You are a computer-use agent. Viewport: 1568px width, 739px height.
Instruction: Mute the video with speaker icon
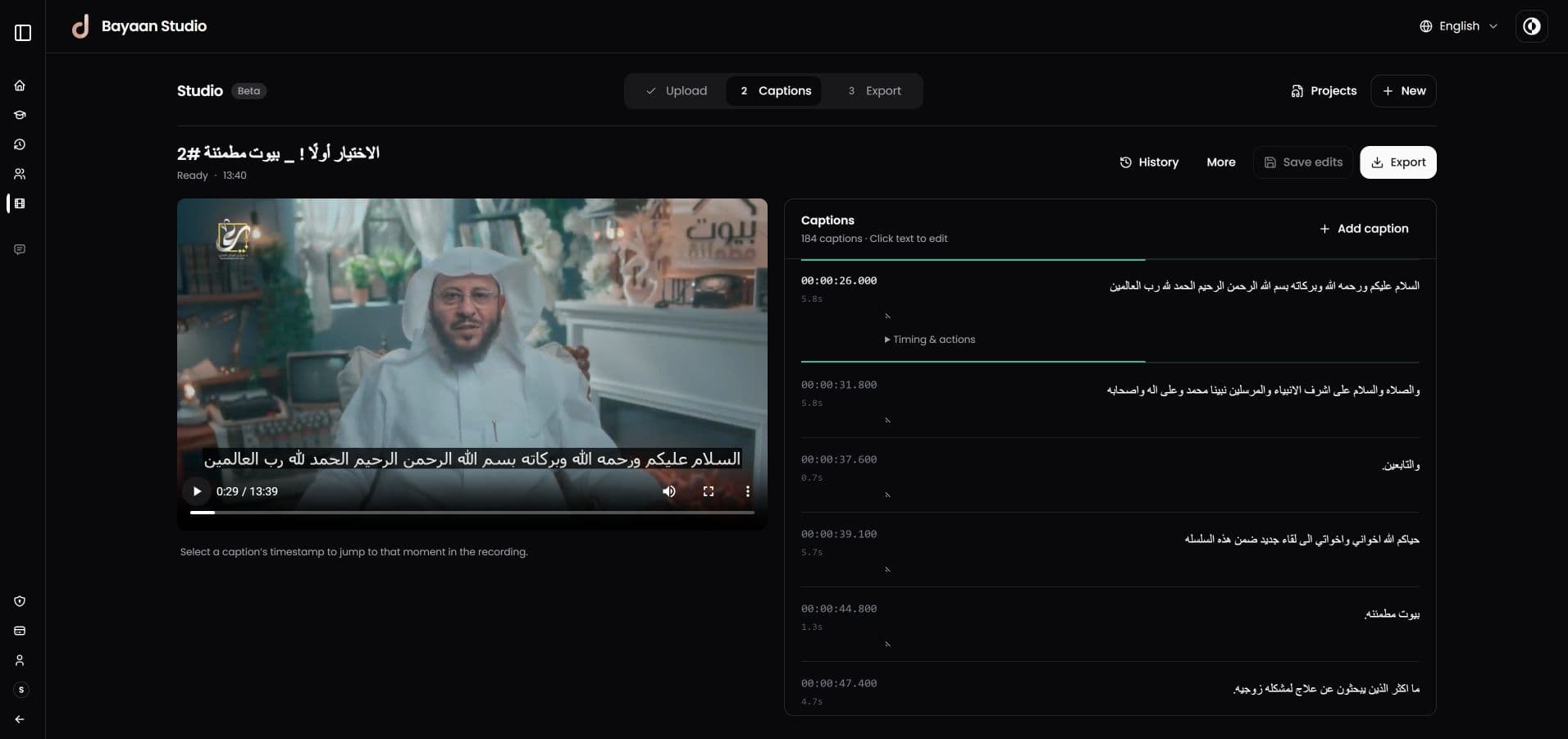click(x=669, y=491)
